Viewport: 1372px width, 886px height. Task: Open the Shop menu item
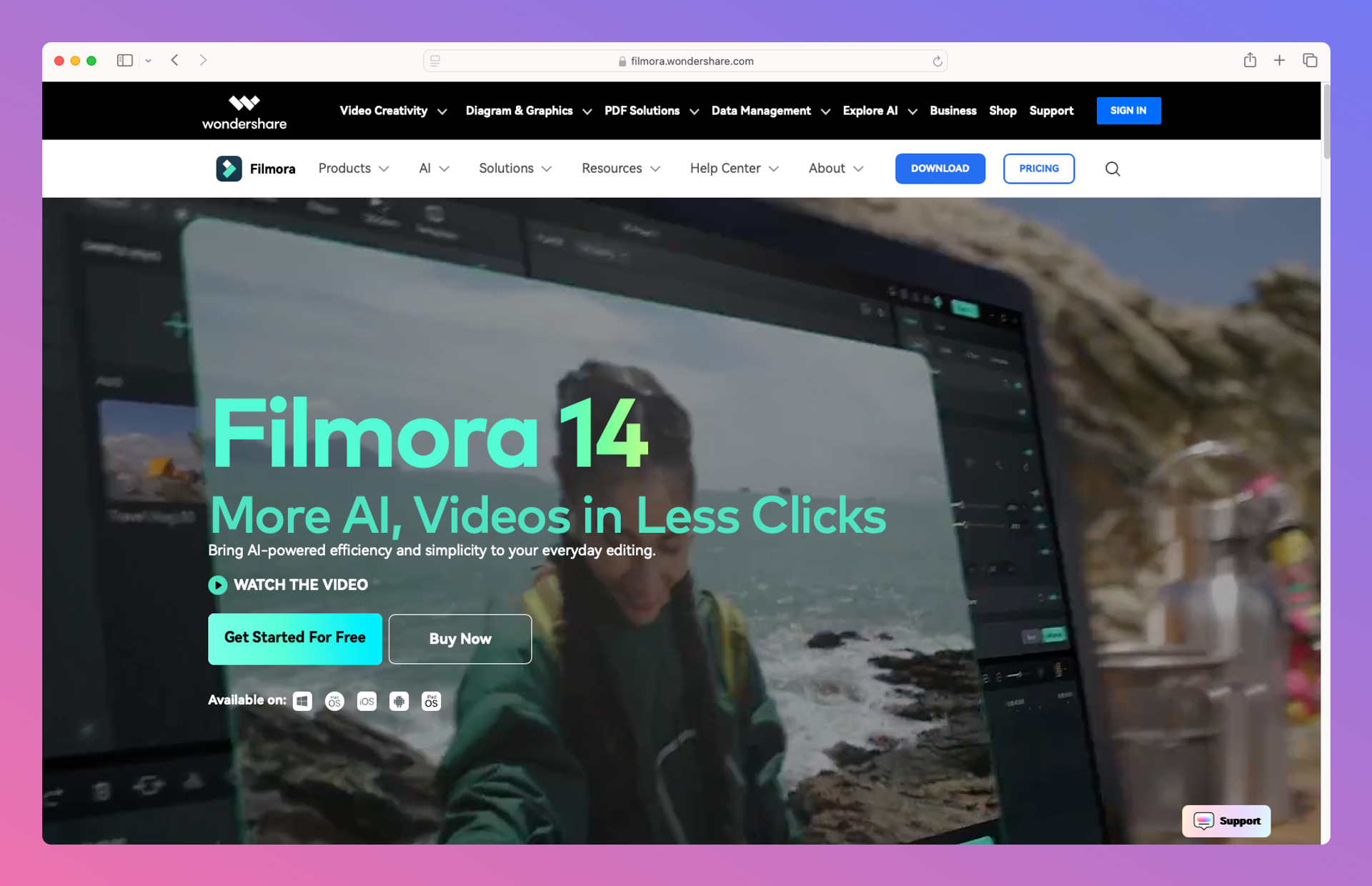point(1002,111)
